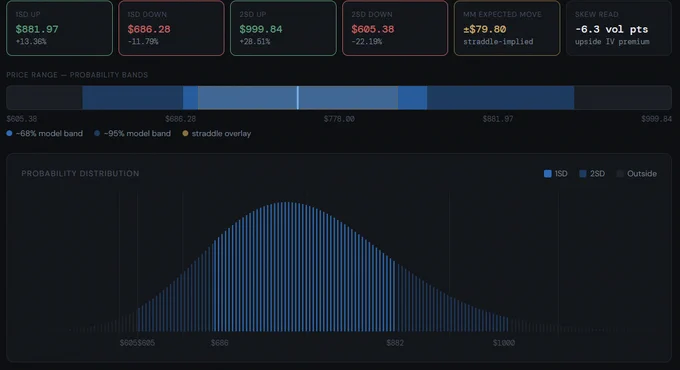Click the 1SD UP card showing $881.97
The height and width of the screenshot is (370, 680).
coord(59,28)
